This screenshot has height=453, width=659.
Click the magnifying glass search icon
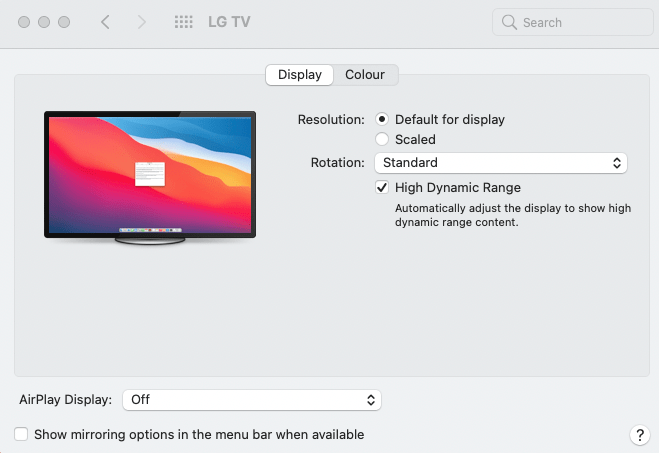510,22
